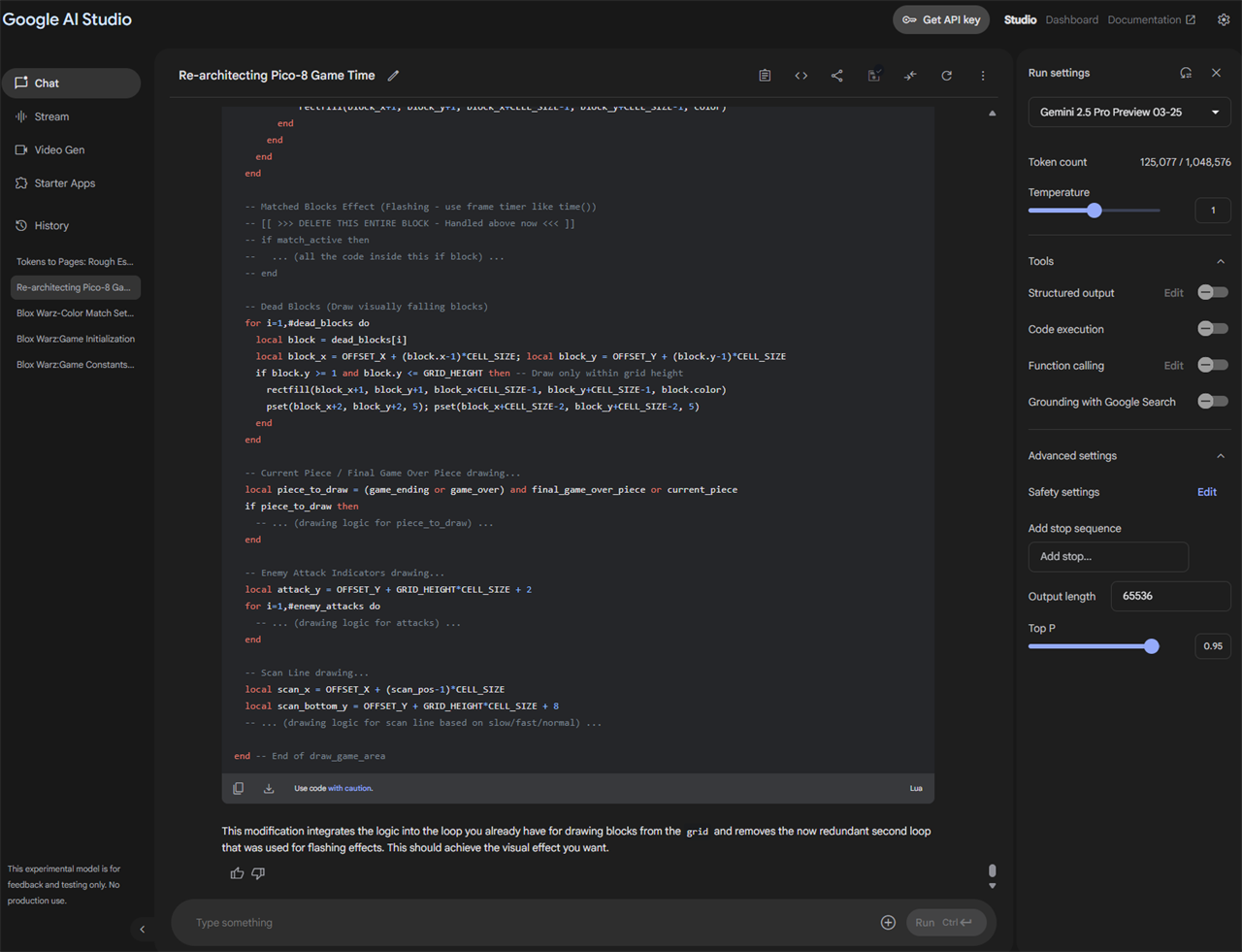Open the settings gear icon
This screenshot has height=952, width=1242.
[1224, 19]
